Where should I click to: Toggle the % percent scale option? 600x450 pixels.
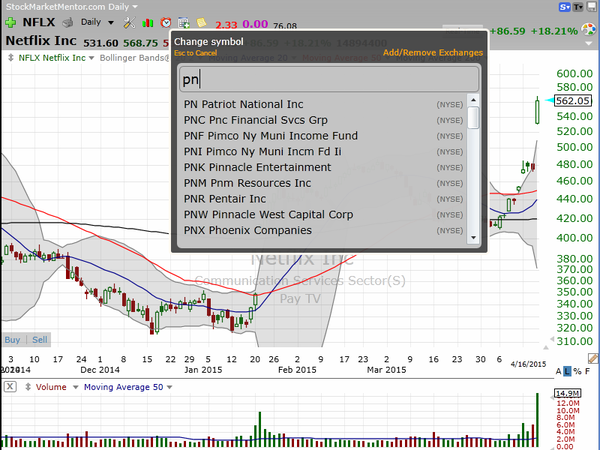click(577, 371)
